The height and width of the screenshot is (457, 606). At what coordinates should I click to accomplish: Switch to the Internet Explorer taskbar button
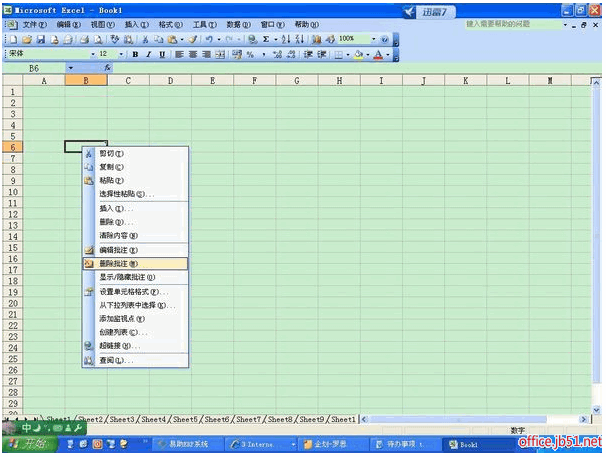point(262,445)
